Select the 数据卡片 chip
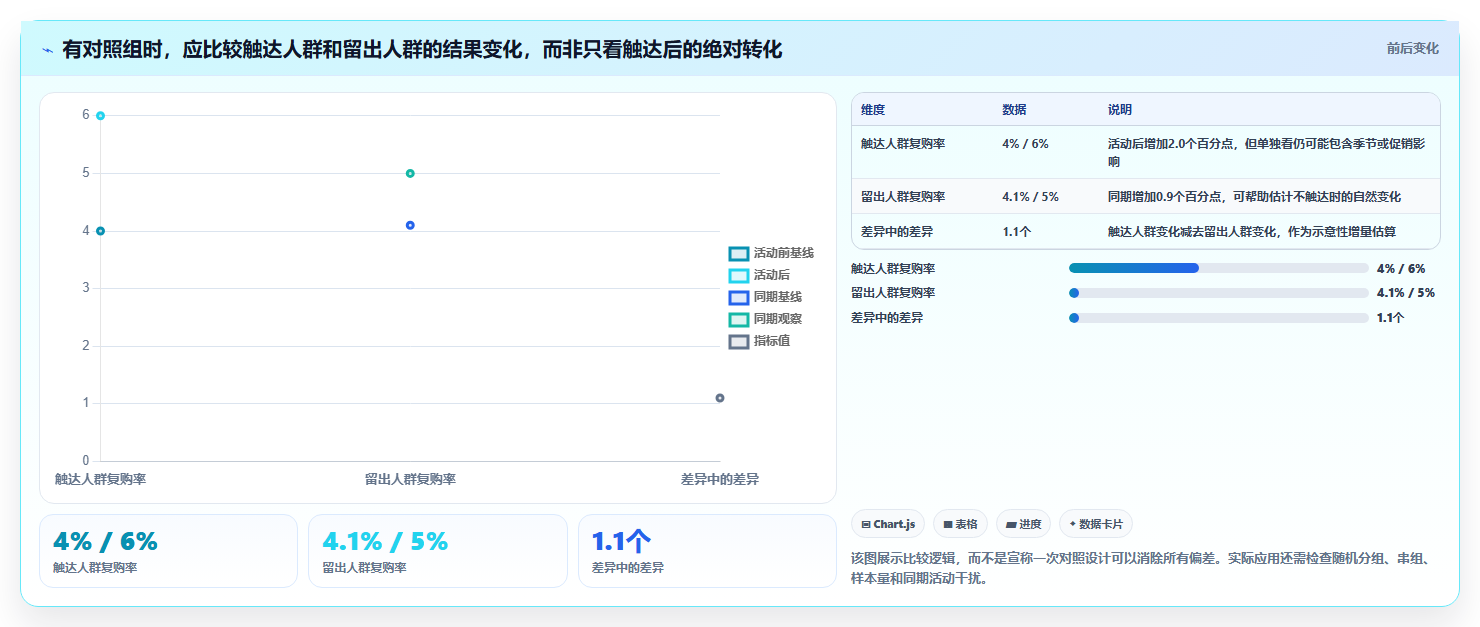The image size is (1480, 627). point(1096,524)
